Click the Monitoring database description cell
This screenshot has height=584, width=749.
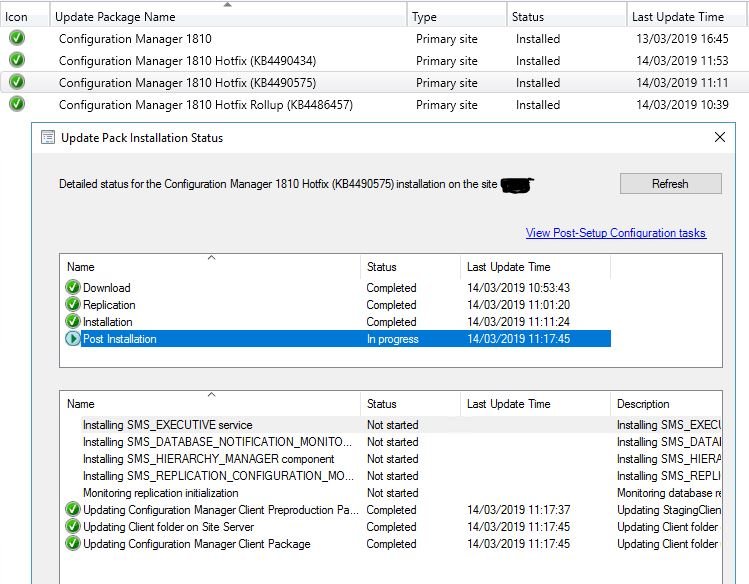click(x=669, y=493)
